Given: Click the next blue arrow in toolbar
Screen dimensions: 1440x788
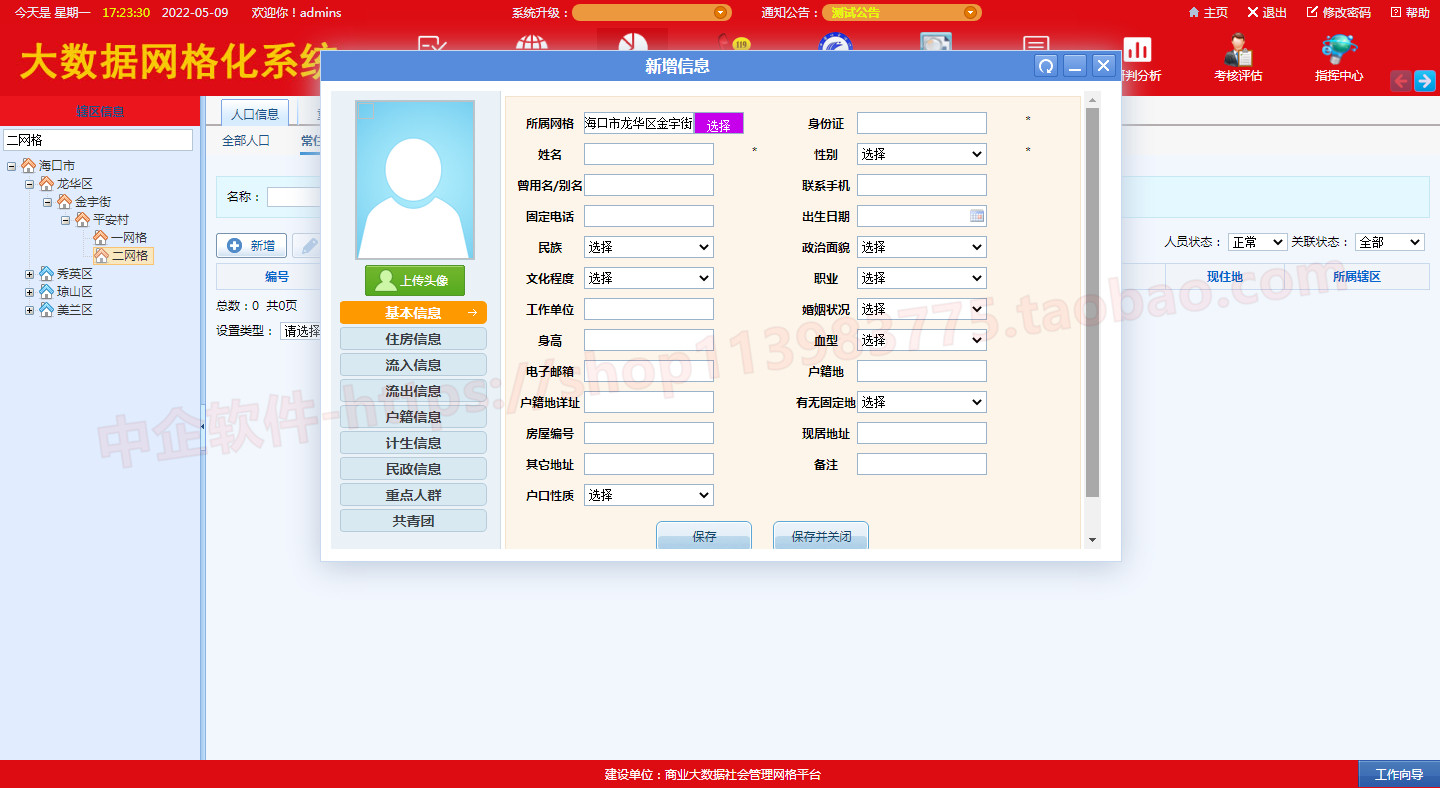Looking at the screenshot, I should point(1425,81).
